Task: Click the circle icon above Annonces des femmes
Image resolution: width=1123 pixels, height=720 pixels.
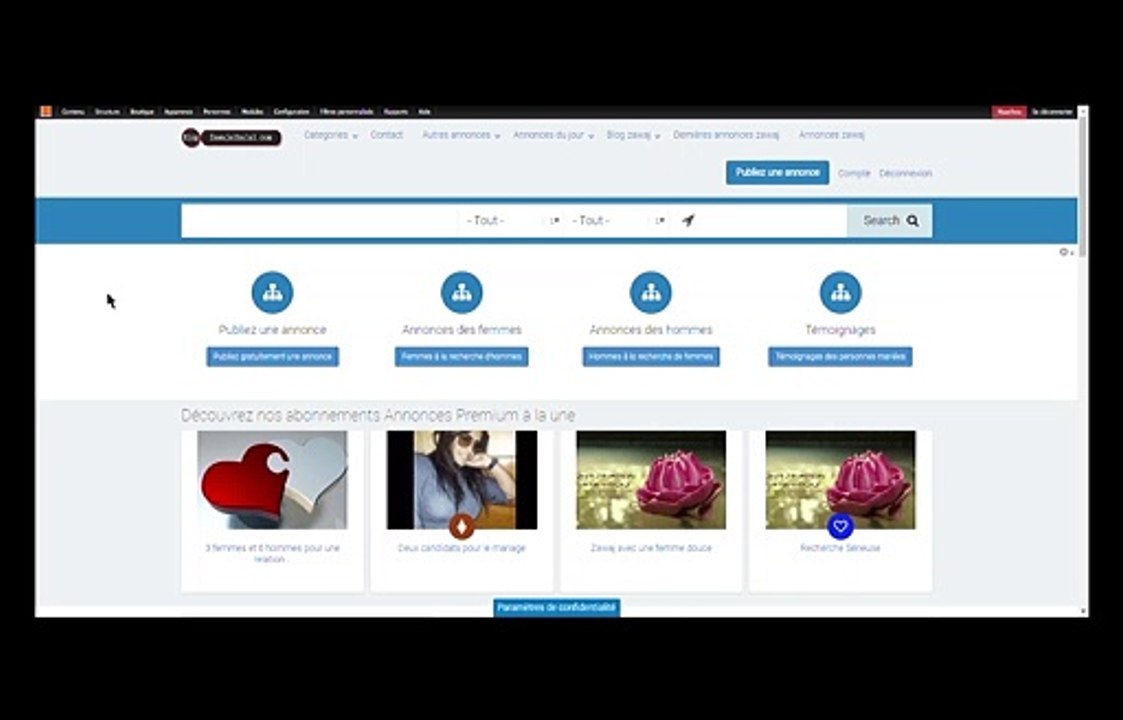Action: [x=461, y=292]
